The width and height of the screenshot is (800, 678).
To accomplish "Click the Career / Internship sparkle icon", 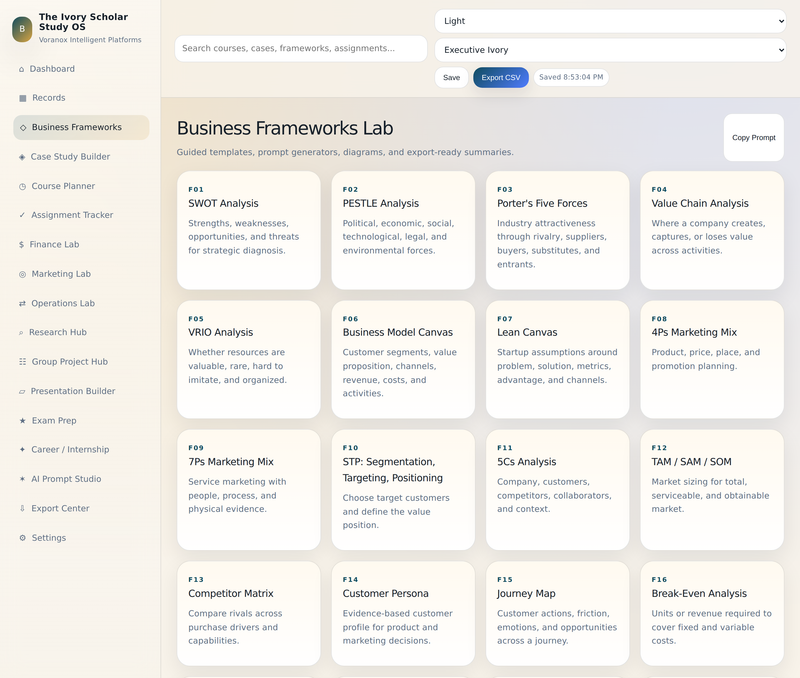I will pos(22,450).
